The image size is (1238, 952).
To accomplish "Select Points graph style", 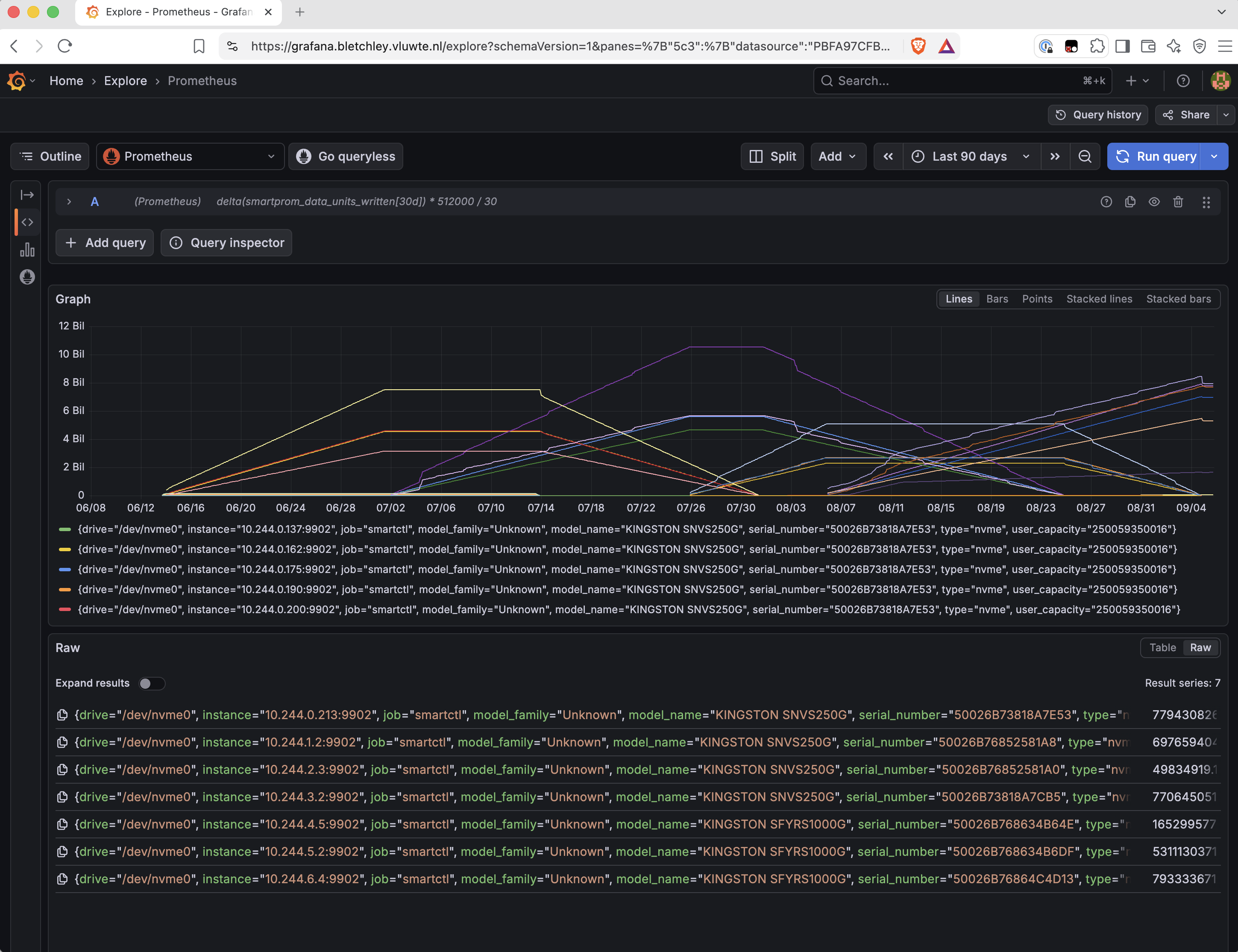I will pyautogui.click(x=1037, y=299).
